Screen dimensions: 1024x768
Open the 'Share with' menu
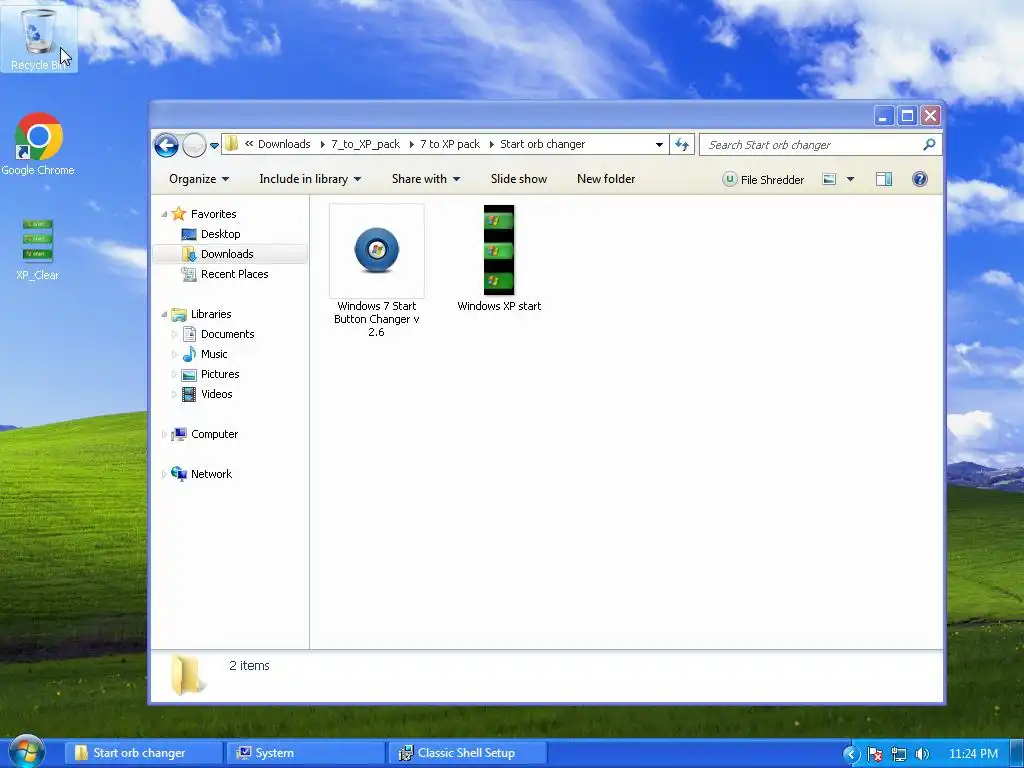[426, 179]
